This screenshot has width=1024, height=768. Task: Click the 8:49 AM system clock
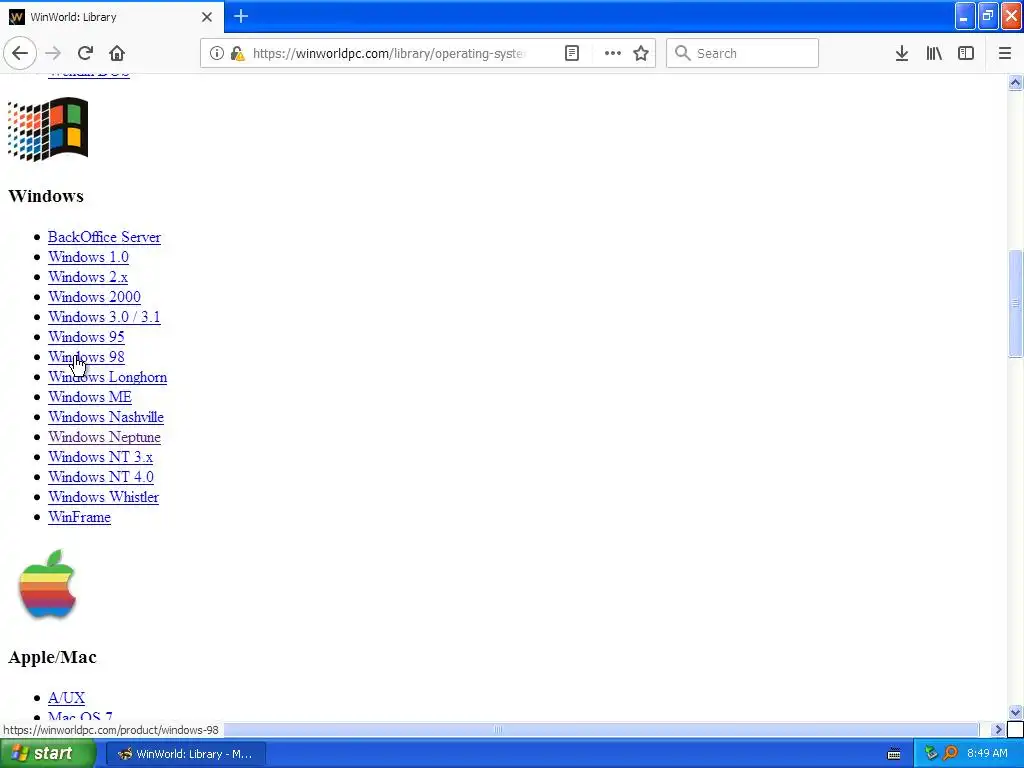[x=987, y=754]
